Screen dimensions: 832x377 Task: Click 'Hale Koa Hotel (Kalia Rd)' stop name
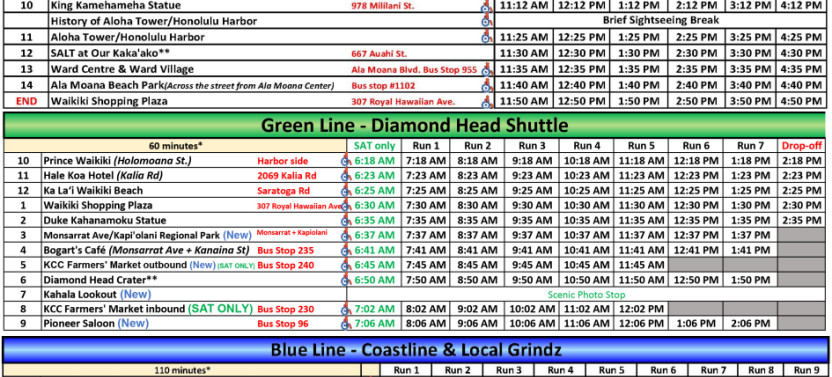(103, 176)
